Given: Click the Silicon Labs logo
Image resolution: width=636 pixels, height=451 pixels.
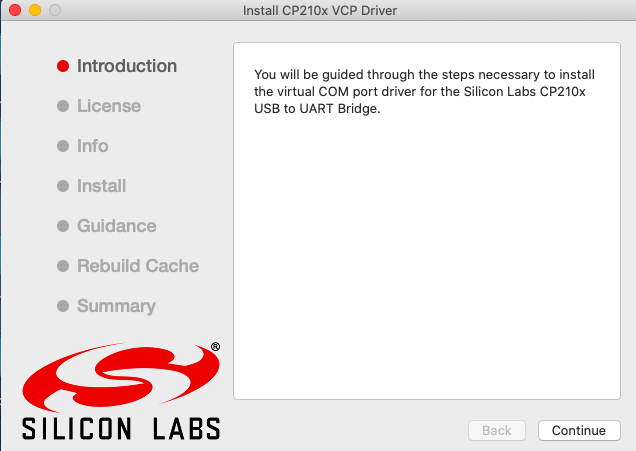Looking at the screenshot, I should point(121,391).
